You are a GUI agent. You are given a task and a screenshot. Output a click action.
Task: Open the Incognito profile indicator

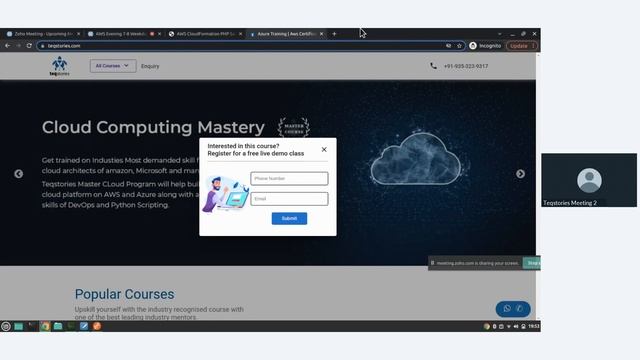485,46
